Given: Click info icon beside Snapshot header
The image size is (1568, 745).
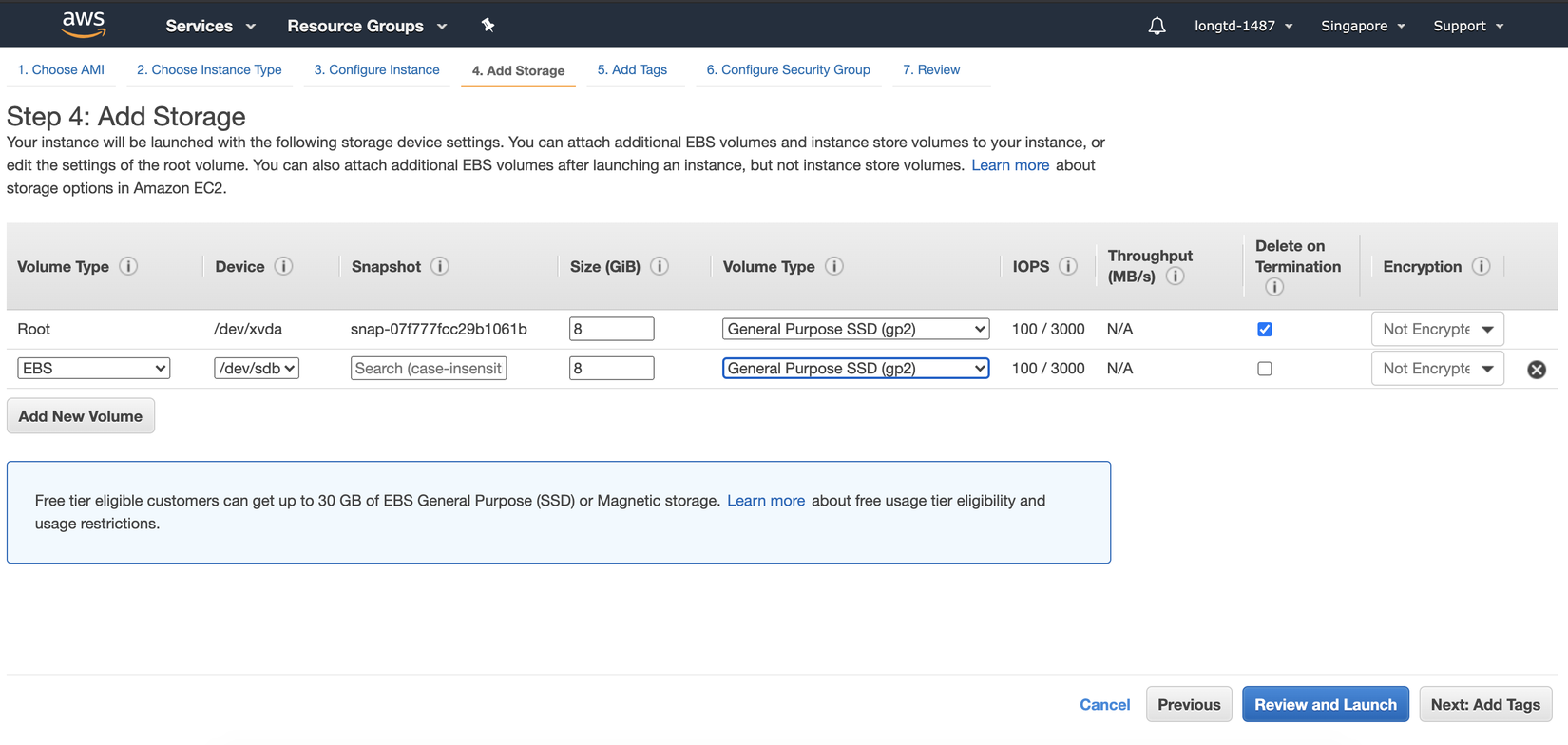Looking at the screenshot, I should pyautogui.click(x=439, y=266).
